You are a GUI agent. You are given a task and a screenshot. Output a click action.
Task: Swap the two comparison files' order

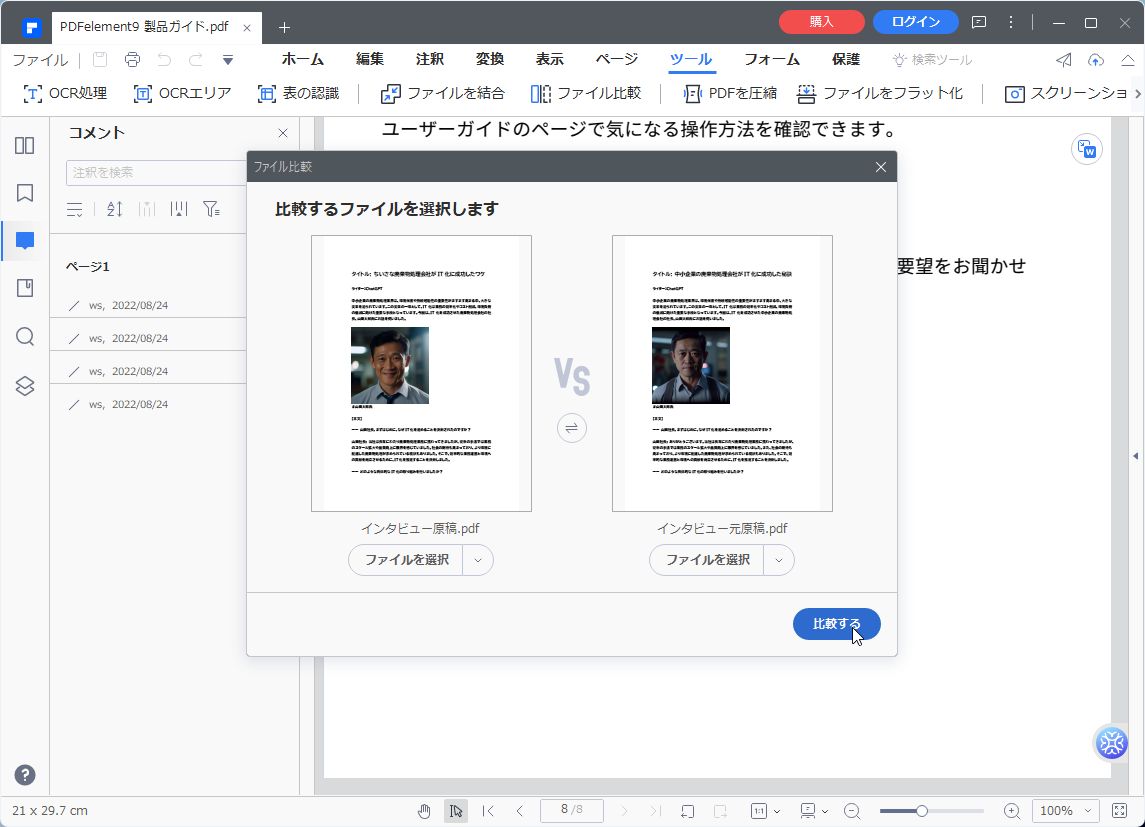click(571, 427)
